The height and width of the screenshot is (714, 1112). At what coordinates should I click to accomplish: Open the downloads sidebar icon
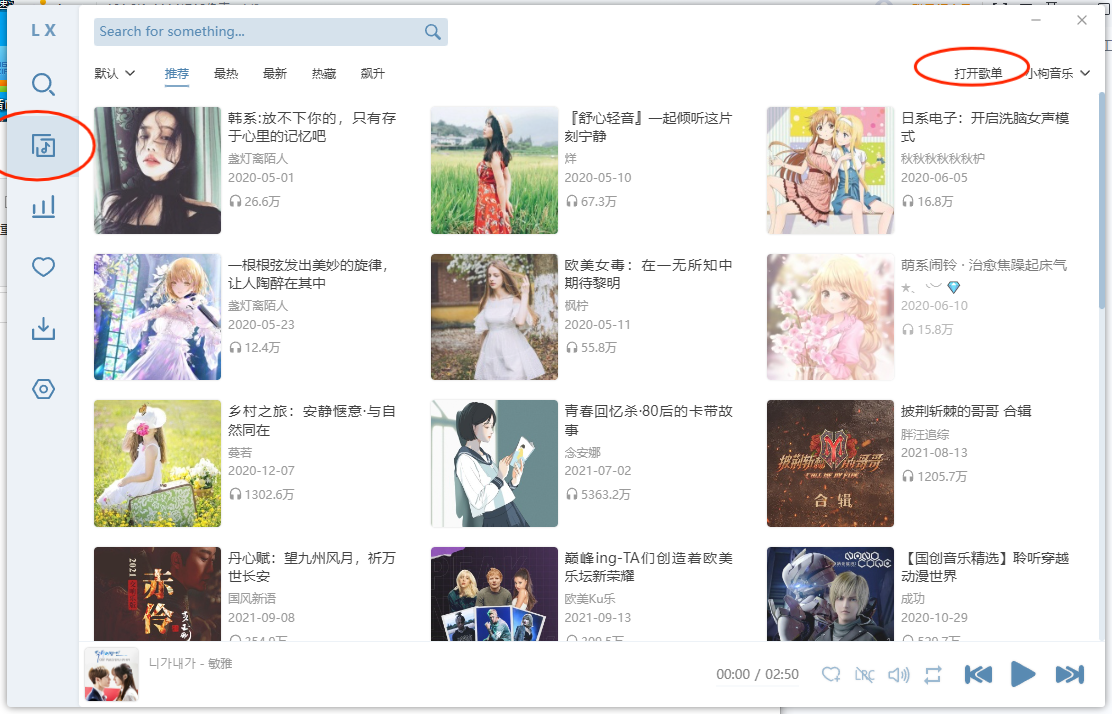pyautogui.click(x=43, y=328)
